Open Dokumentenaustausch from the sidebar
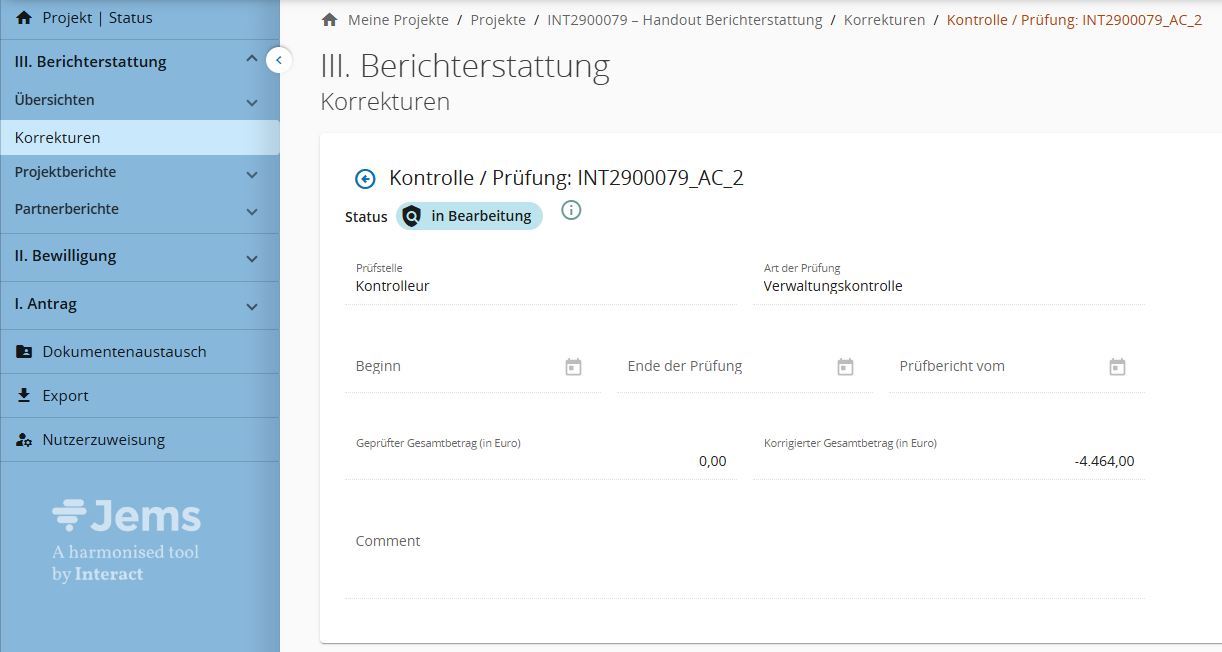 coord(124,352)
